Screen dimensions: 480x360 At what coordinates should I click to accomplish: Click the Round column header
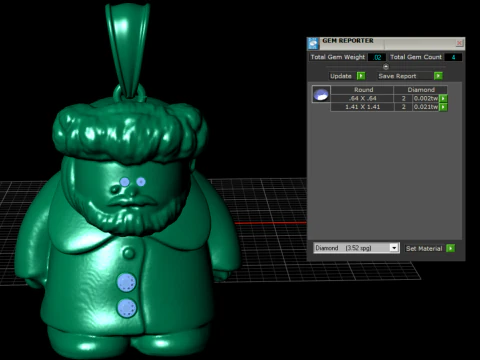(x=362, y=90)
